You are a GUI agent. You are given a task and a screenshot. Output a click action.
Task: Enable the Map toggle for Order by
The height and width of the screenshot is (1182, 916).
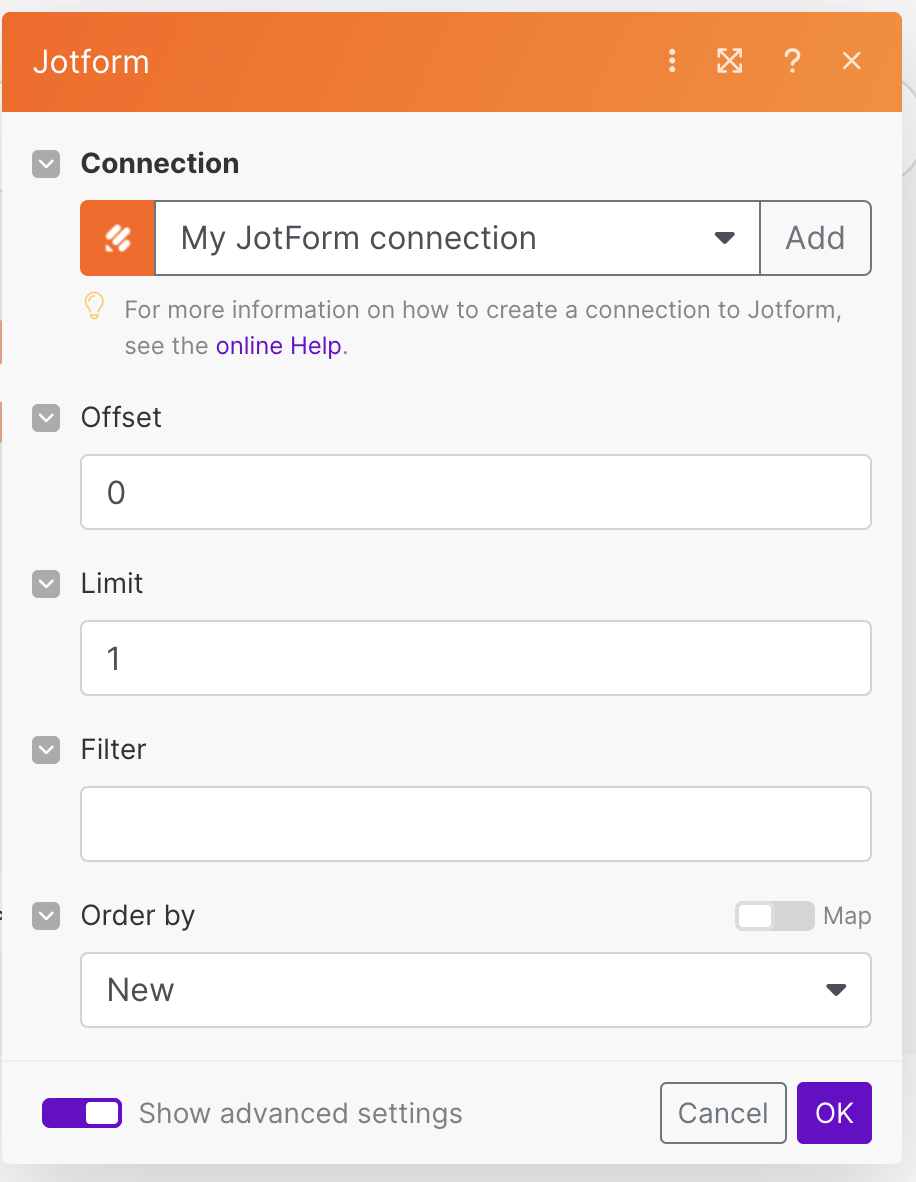pyautogui.click(x=774, y=916)
